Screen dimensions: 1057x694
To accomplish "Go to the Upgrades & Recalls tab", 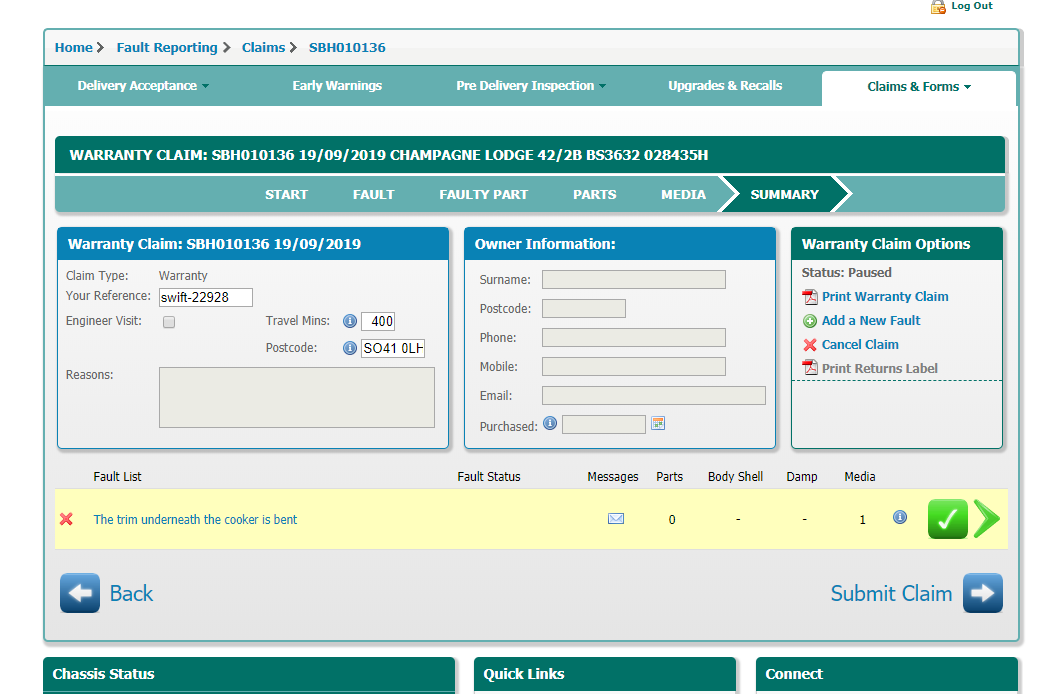I will tap(725, 86).
